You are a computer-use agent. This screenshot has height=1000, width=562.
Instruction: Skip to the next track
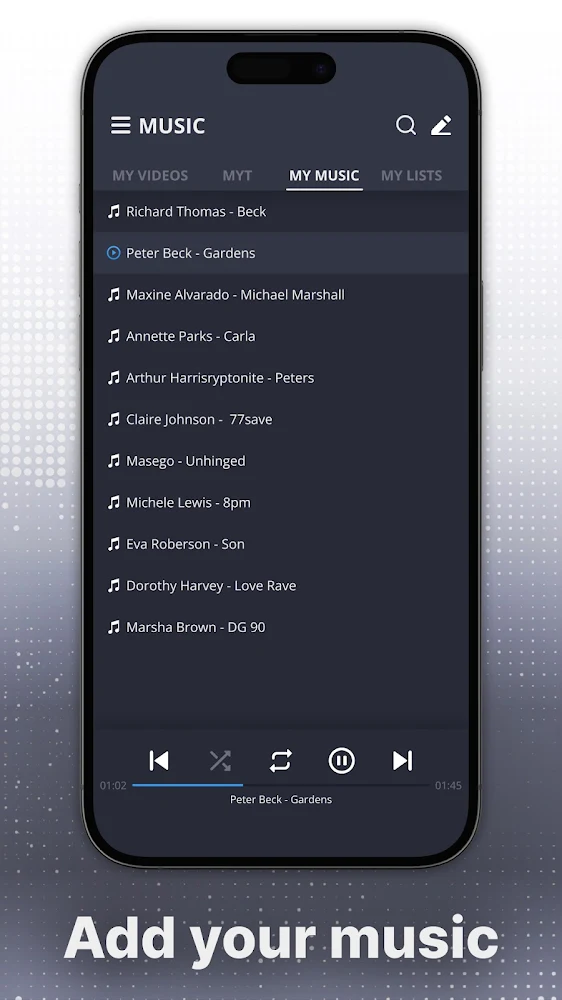click(403, 760)
